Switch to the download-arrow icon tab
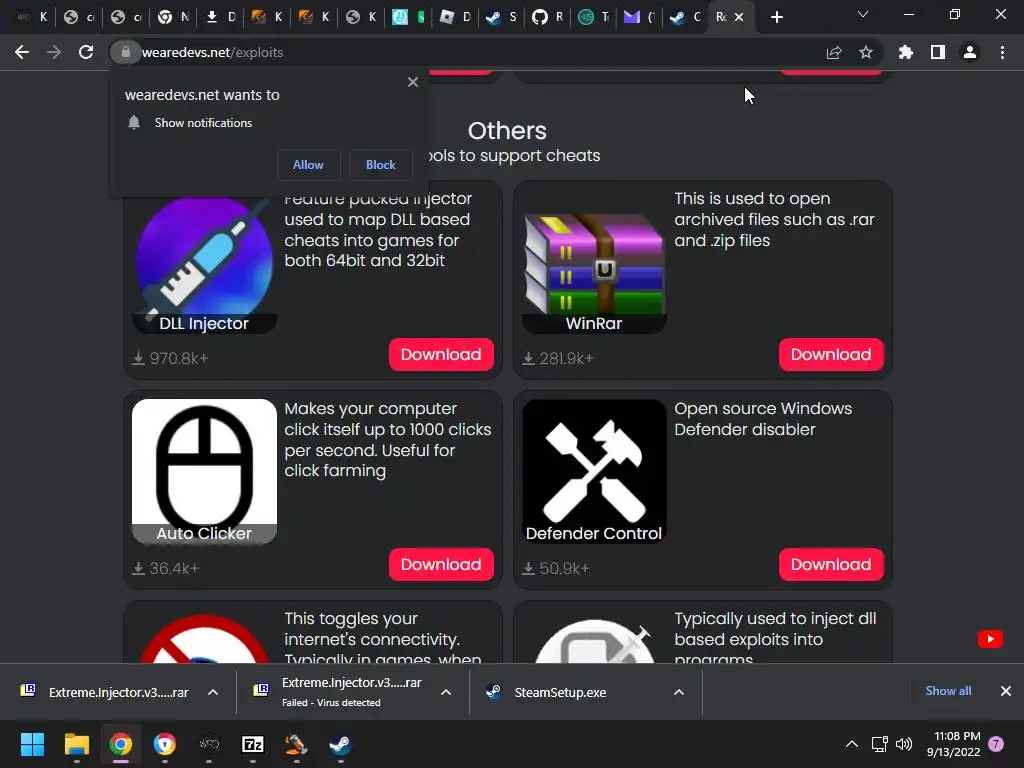The height and width of the screenshot is (768, 1024). [220, 17]
